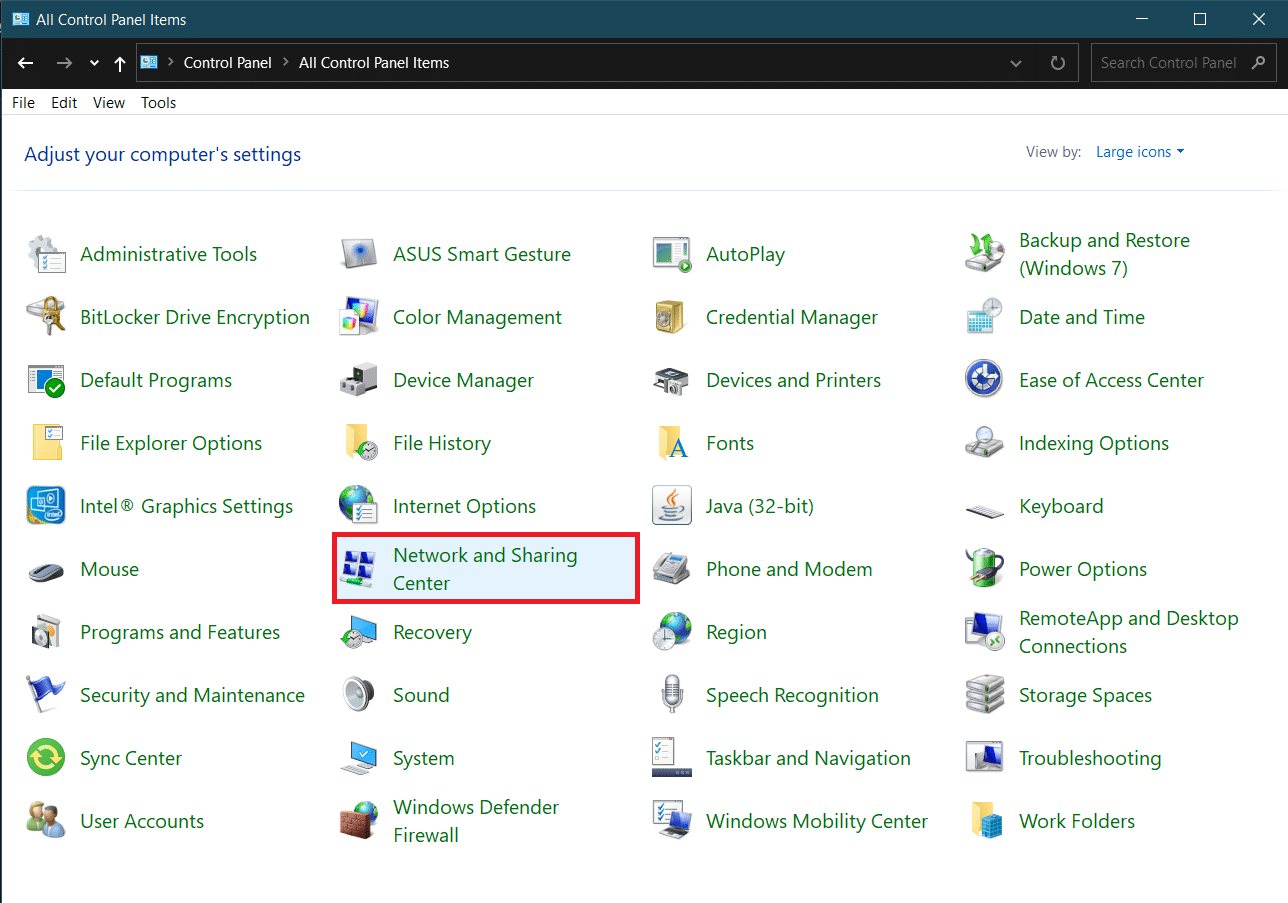Image resolution: width=1288 pixels, height=903 pixels.
Task: Open the Storage Spaces link
Action: point(1085,695)
